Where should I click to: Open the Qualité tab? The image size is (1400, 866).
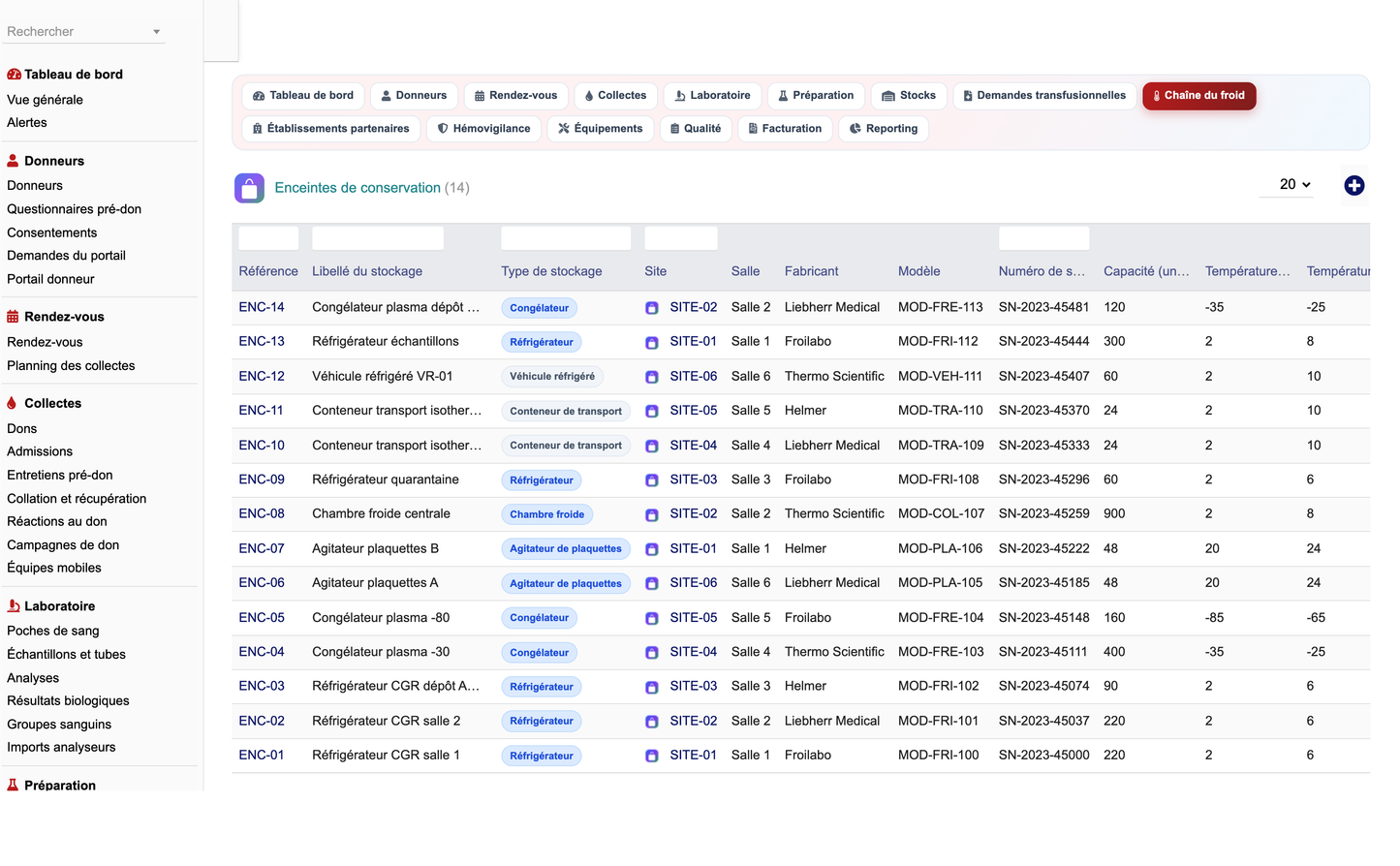click(695, 129)
